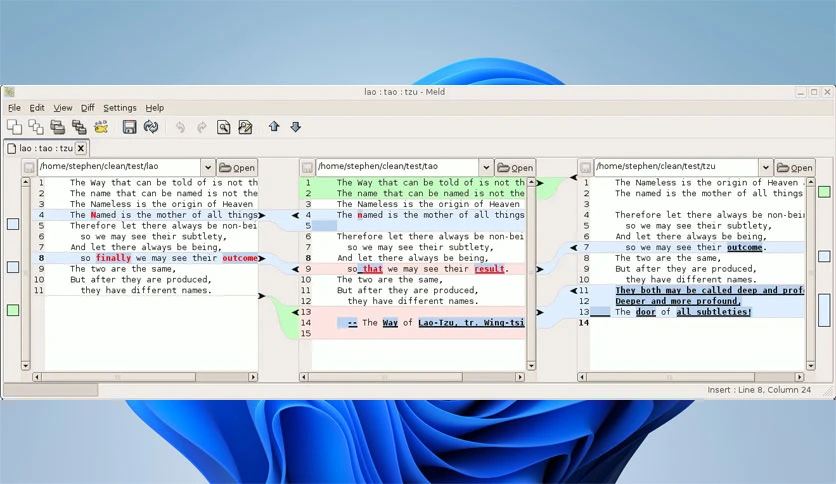Open the version control browser fish icon
The width and height of the screenshot is (836, 484).
pos(101,127)
